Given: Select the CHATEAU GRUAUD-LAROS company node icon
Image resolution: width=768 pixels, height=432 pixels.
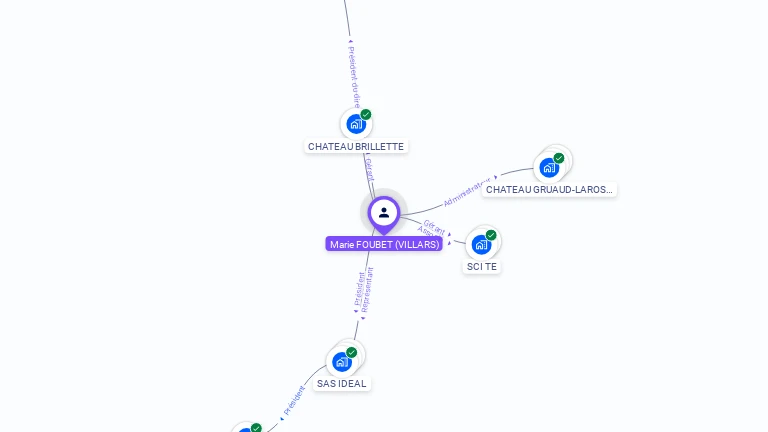Looking at the screenshot, I should coord(549,168).
